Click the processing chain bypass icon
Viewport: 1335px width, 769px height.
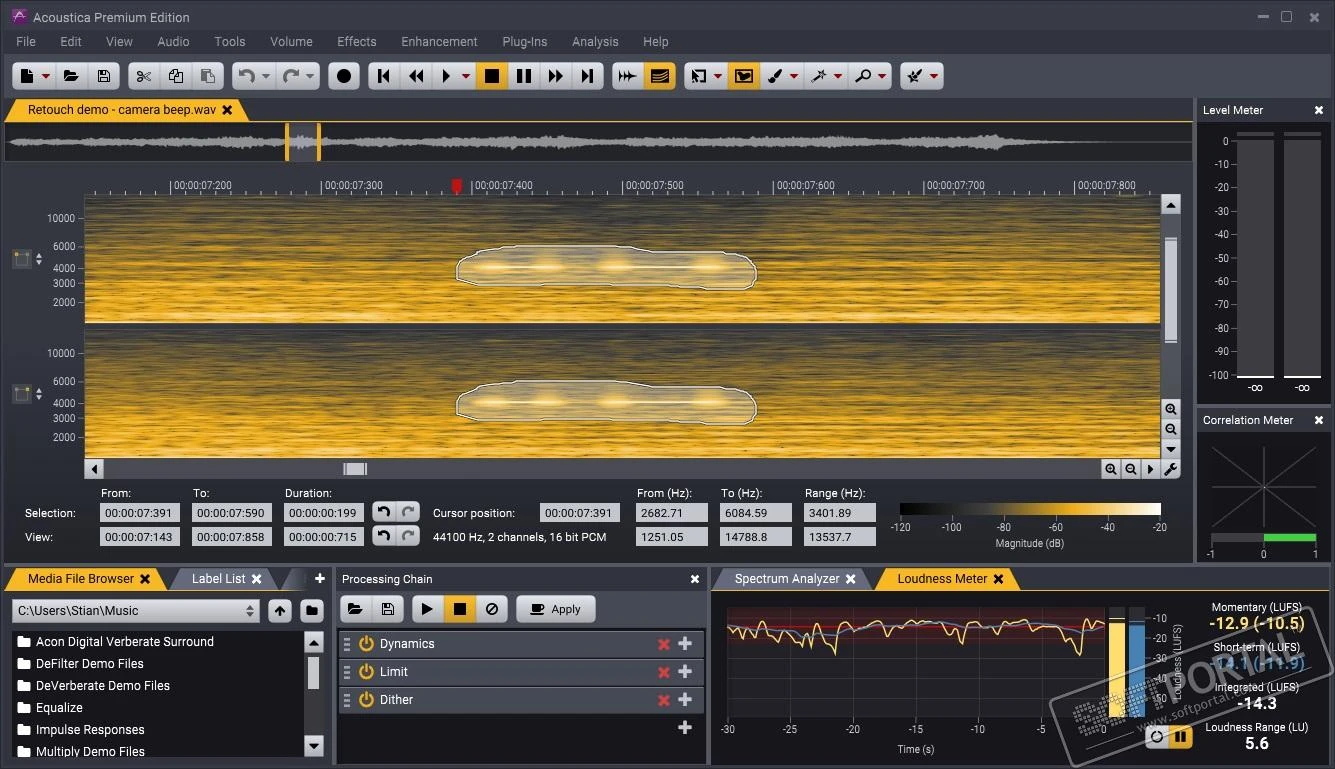pyautogui.click(x=492, y=609)
